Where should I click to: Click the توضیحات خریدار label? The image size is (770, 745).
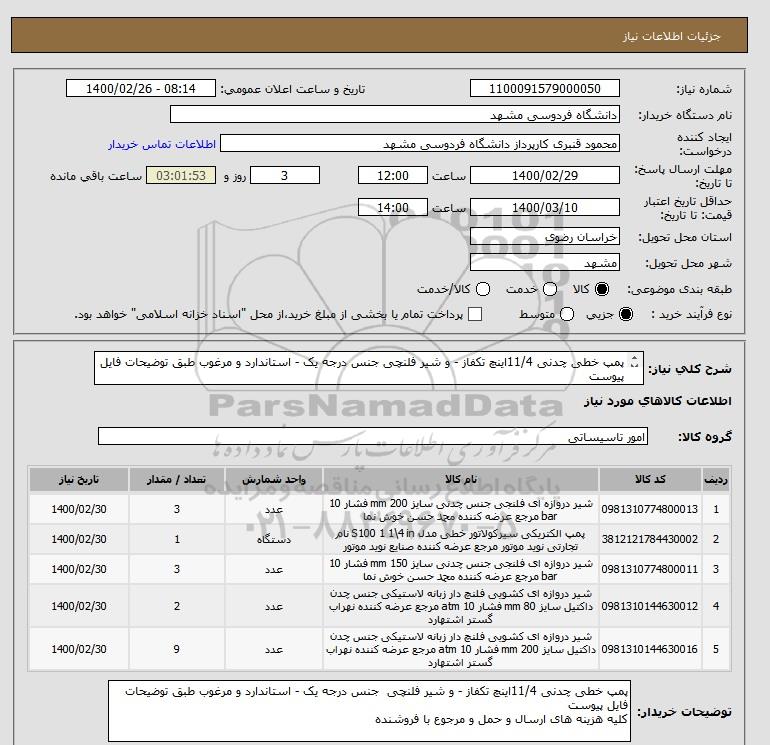pos(684,711)
